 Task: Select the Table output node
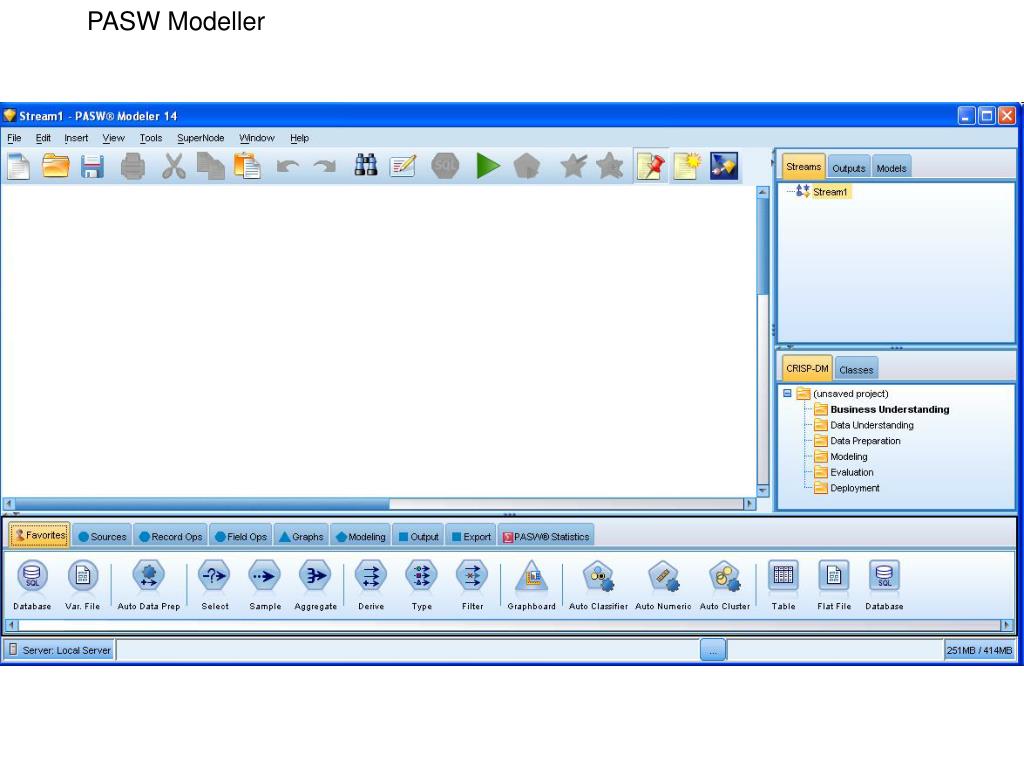783,584
